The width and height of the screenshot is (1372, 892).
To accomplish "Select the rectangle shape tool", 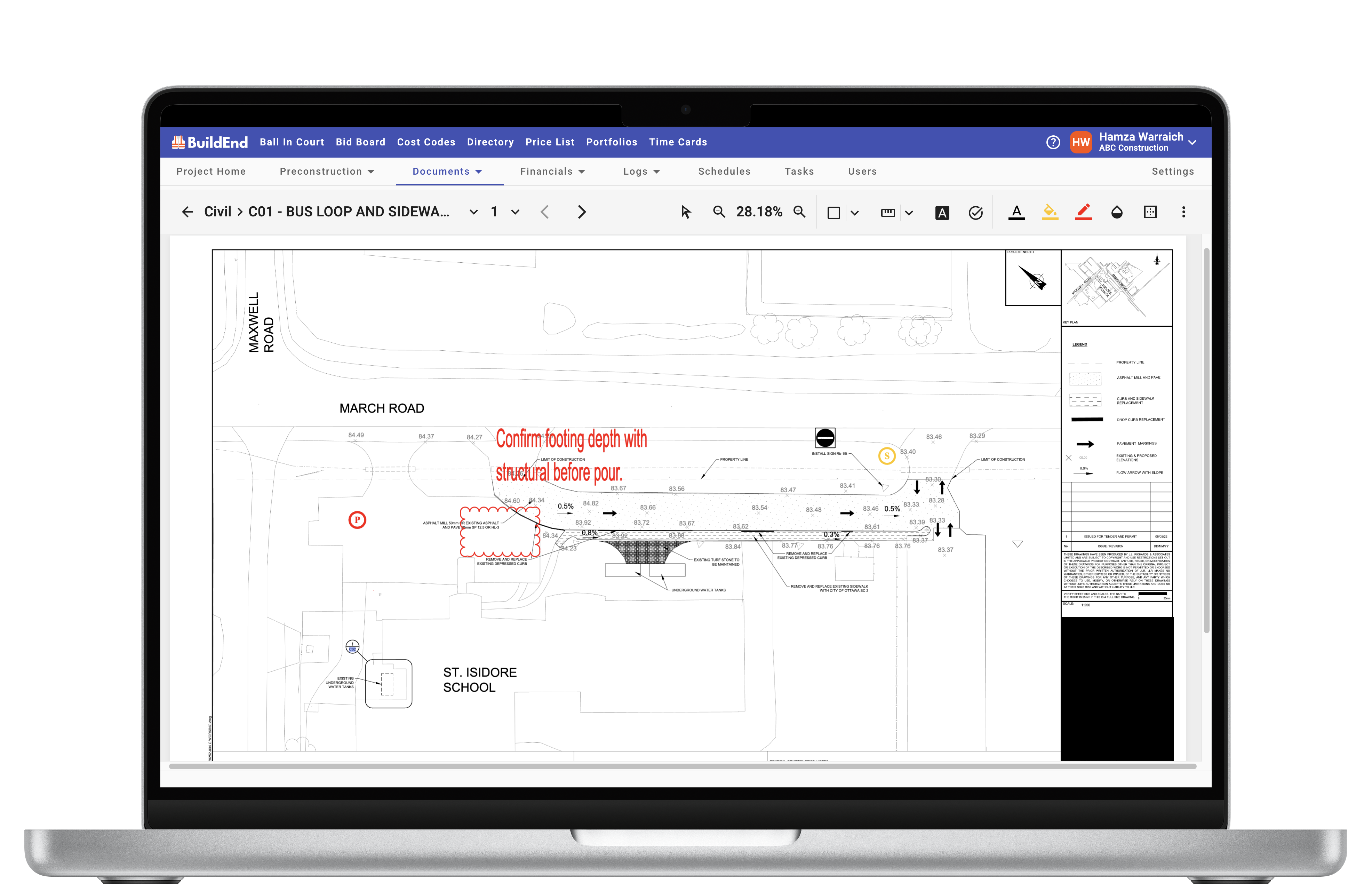I will [x=833, y=213].
